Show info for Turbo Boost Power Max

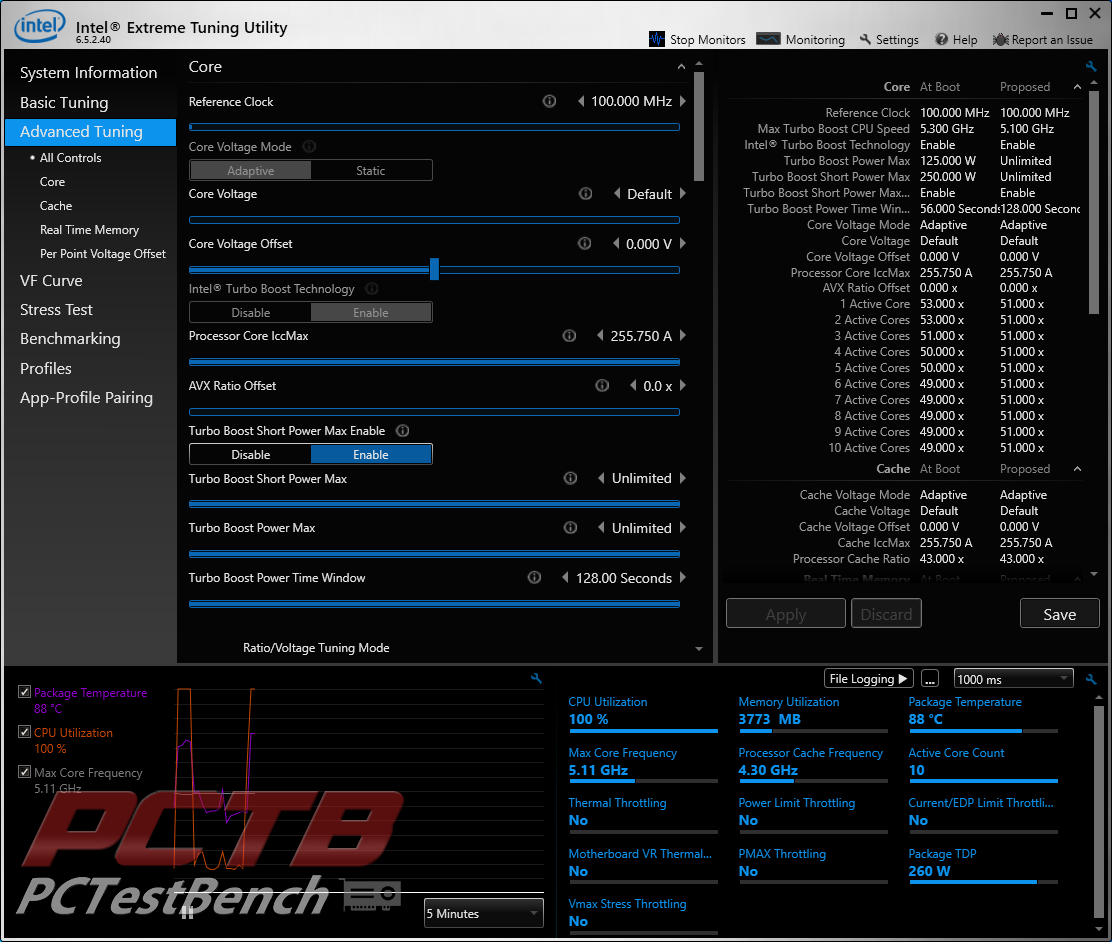(570, 528)
